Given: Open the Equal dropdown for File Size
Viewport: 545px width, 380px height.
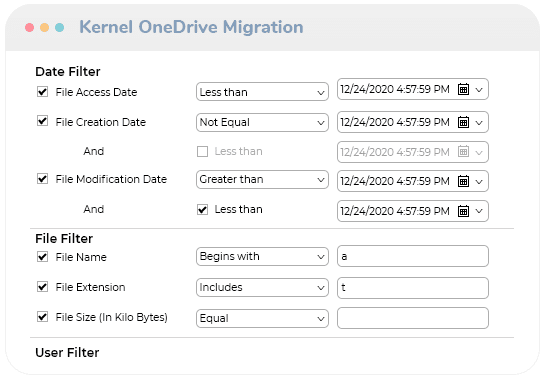Looking at the screenshot, I should click(x=262, y=318).
